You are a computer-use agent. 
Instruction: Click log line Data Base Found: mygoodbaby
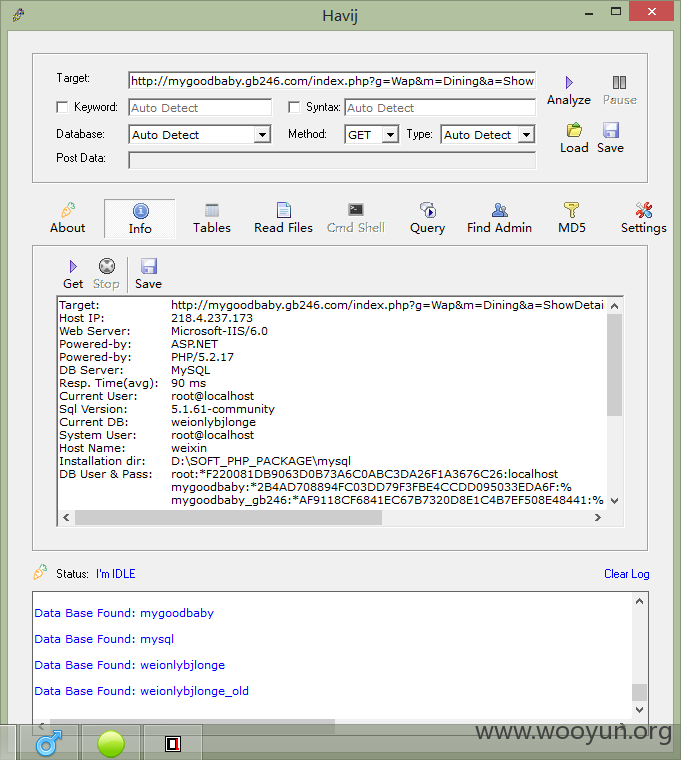tap(124, 613)
